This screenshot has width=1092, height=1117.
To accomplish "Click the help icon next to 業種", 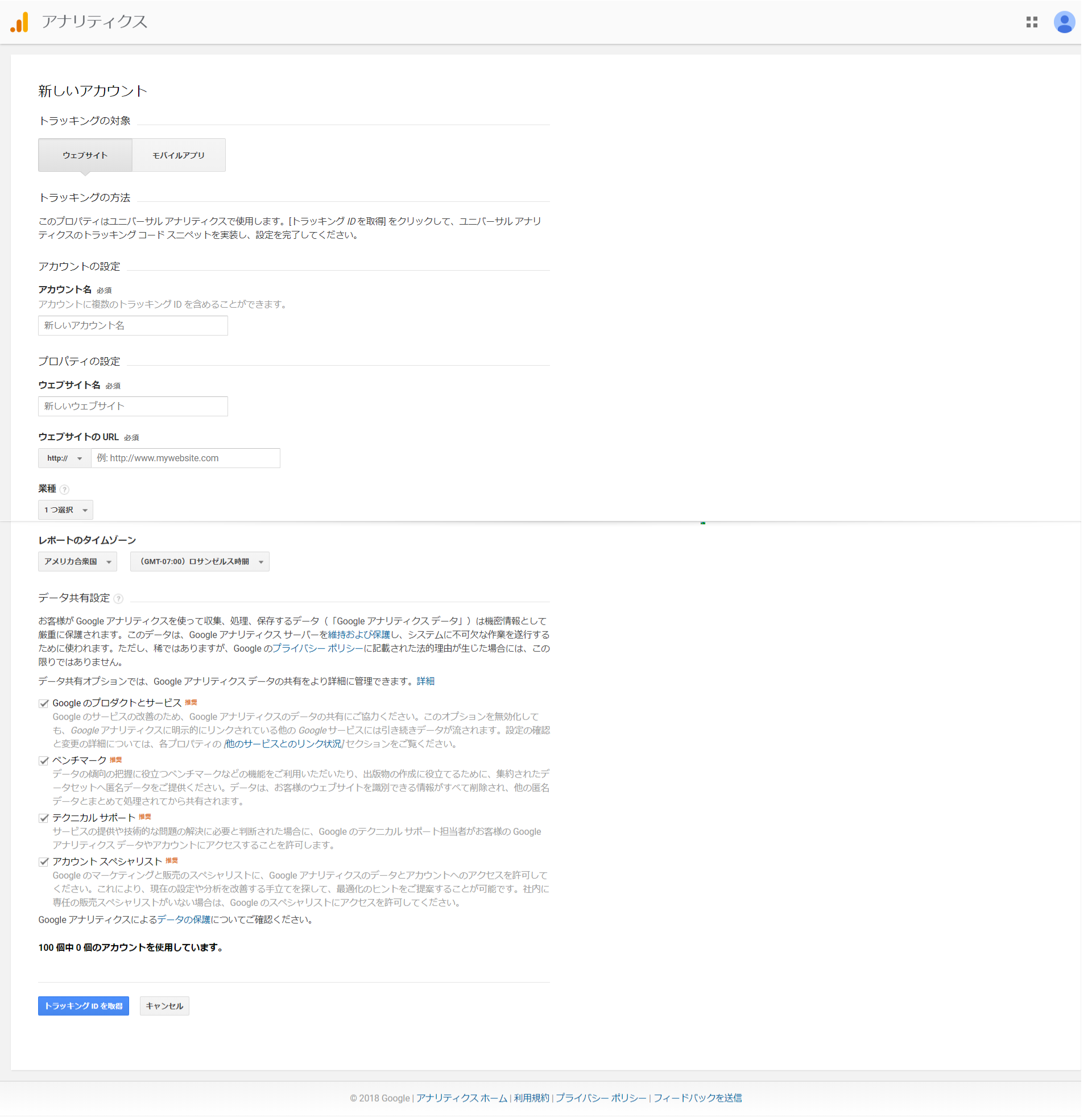I will [65, 489].
